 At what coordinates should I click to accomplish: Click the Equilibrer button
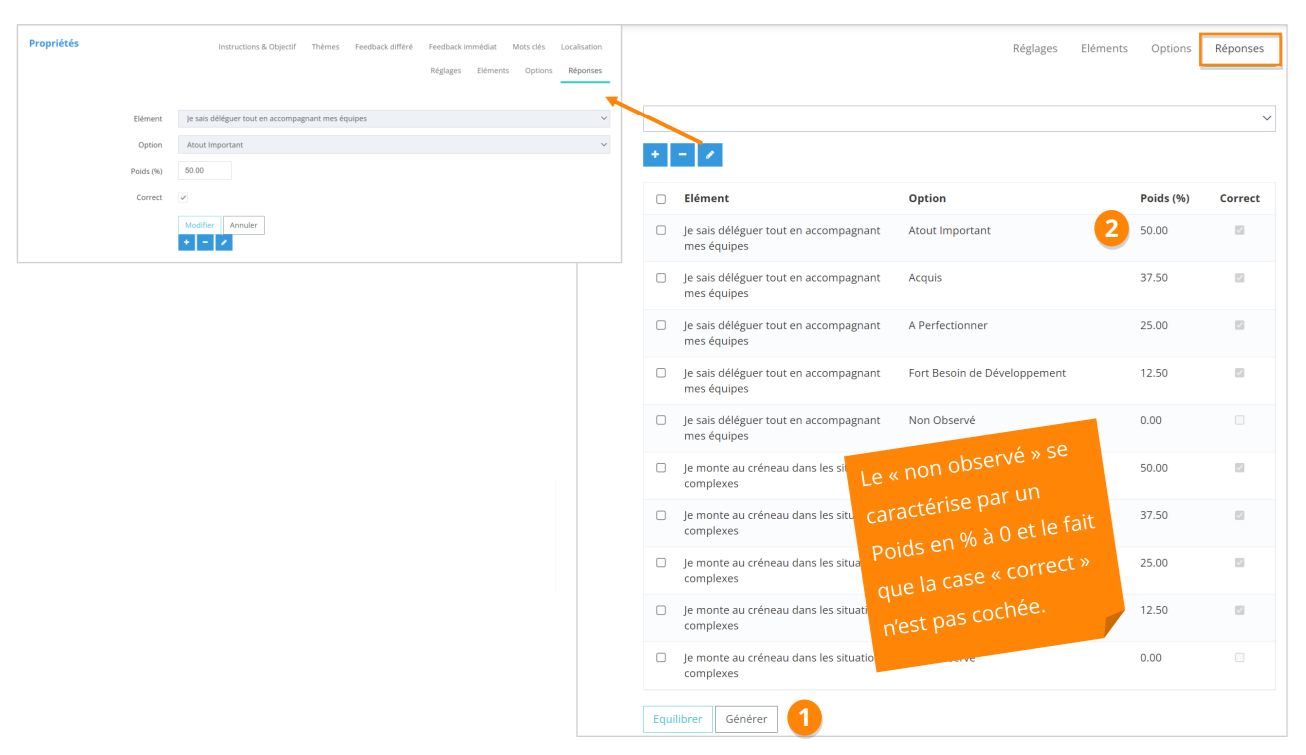tap(677, 719)
